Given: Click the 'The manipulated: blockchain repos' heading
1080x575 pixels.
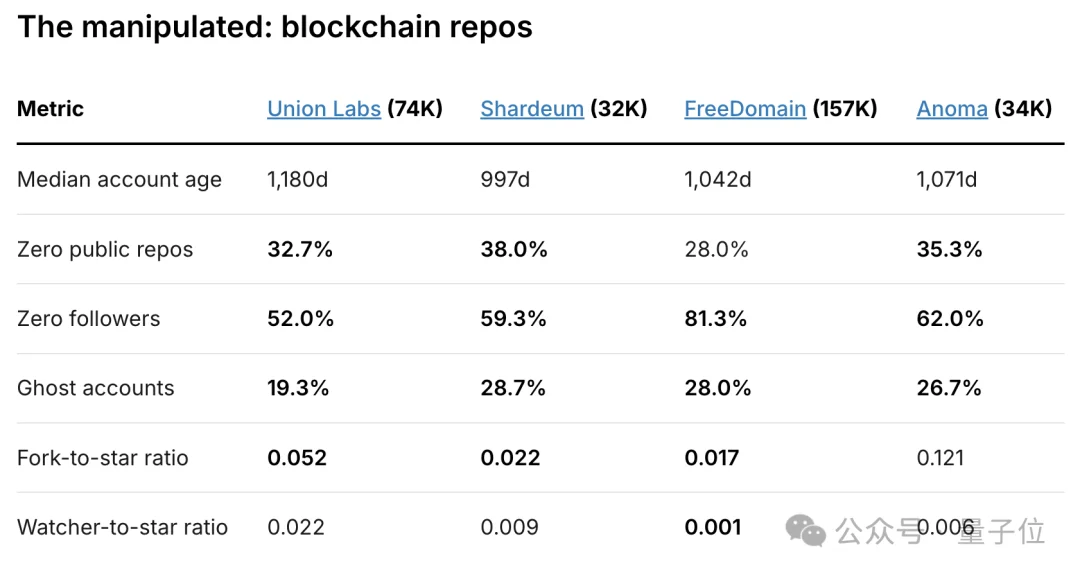Looking at the screenshot, I should click(x=275, y=27).
